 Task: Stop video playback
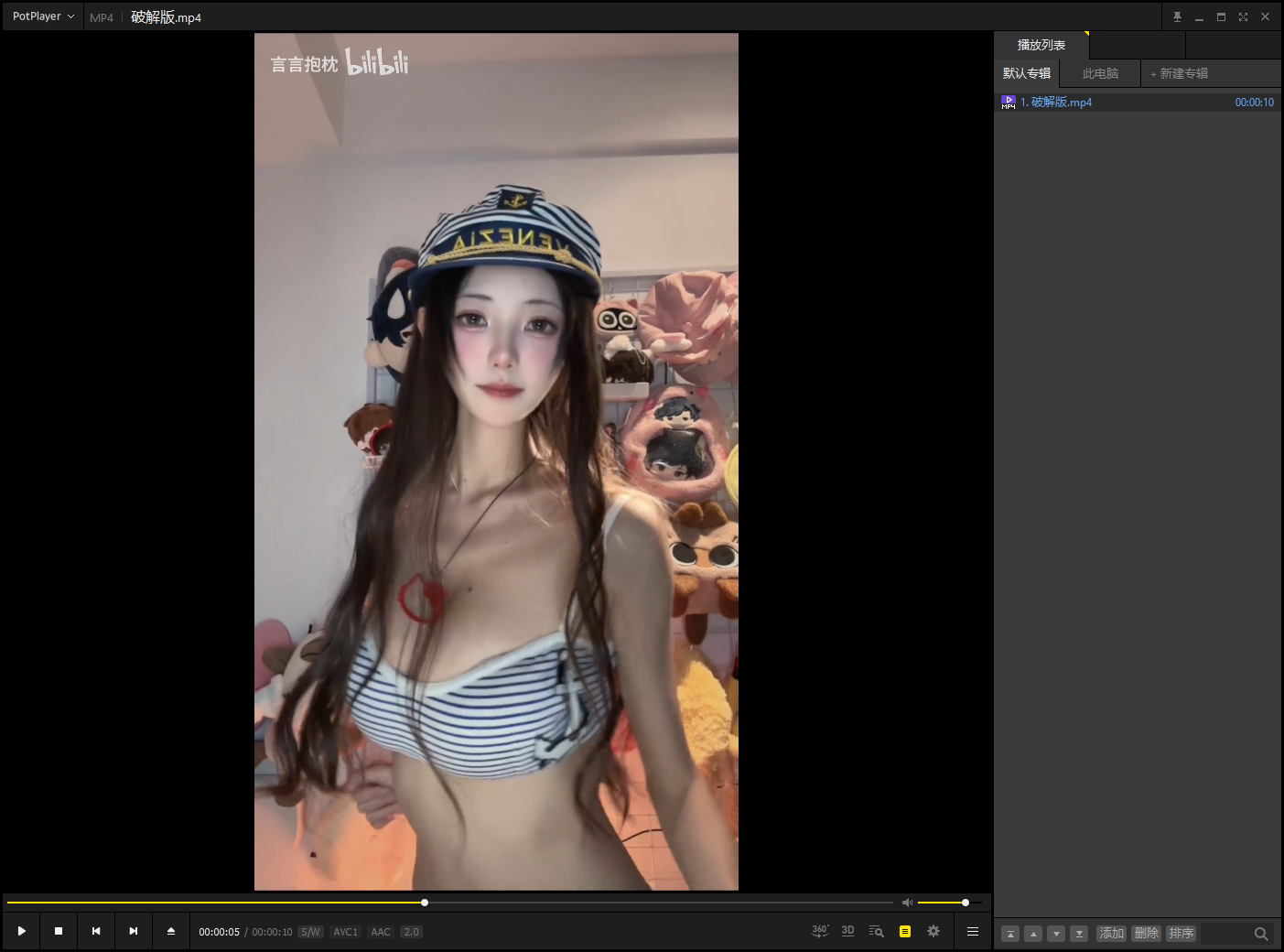click(59, 931)
